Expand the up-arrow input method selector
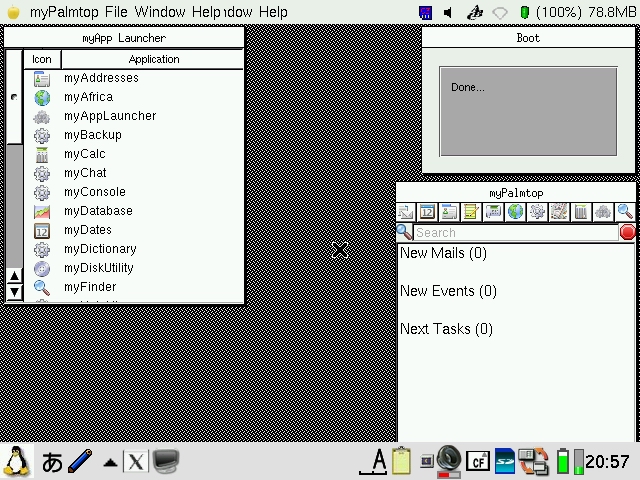This screenshot has width=640, height=480. (x=109, y=462)
